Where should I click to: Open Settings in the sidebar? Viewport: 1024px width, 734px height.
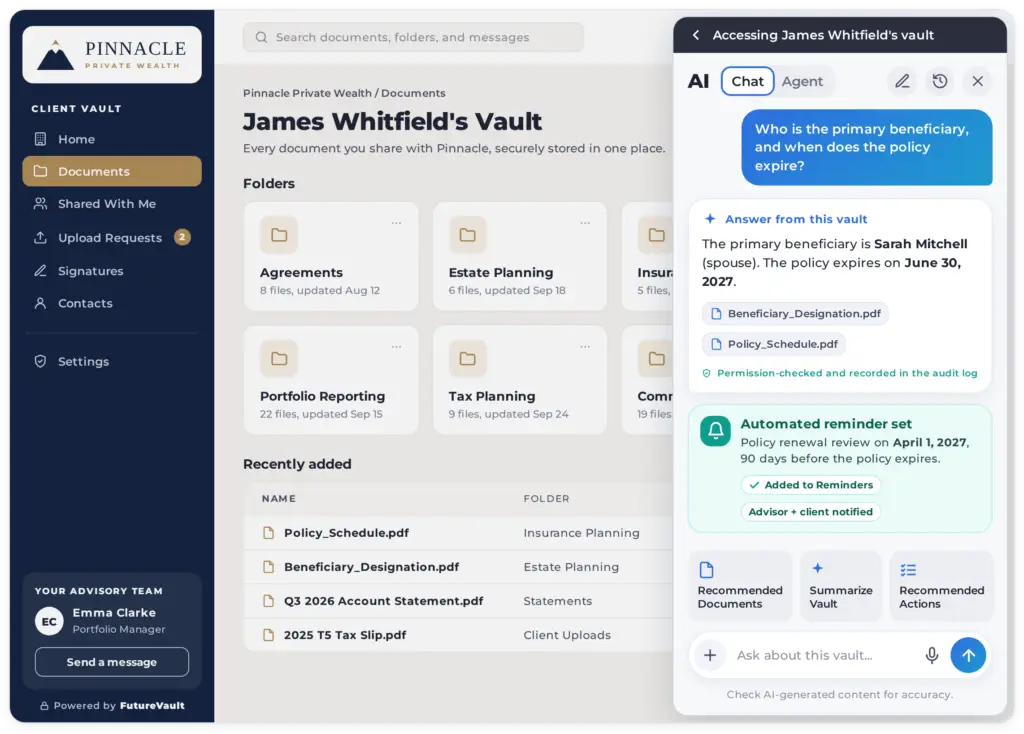point(112,361)
